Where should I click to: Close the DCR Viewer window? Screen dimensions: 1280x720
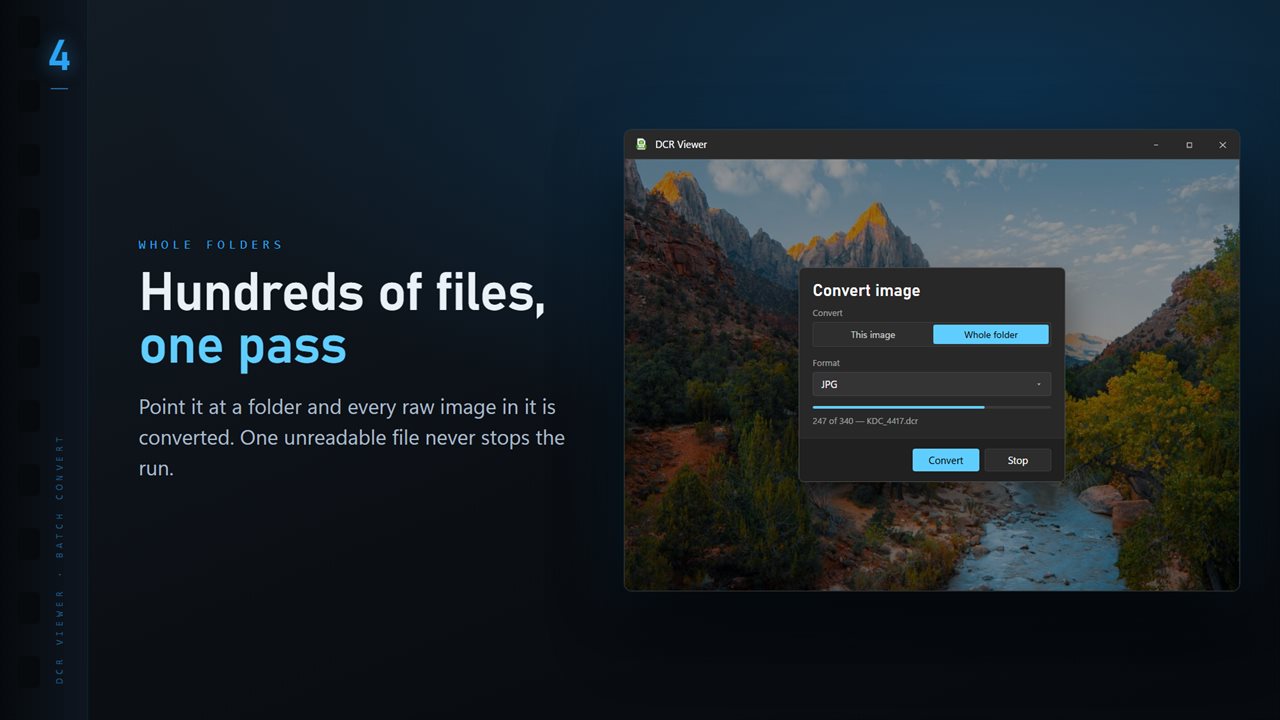(x=1222, y=145)
